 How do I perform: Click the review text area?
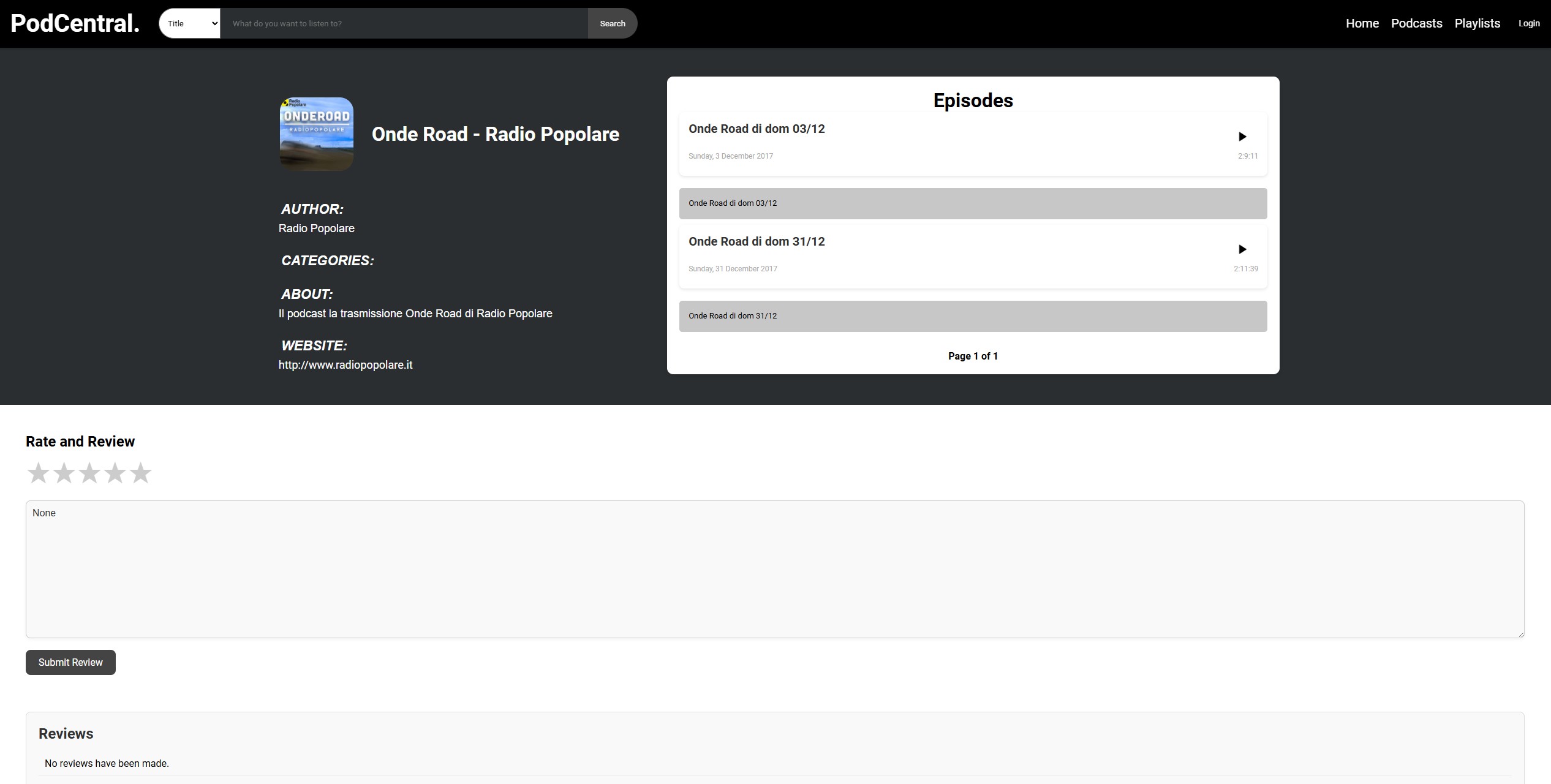click(x=775, y=569)
